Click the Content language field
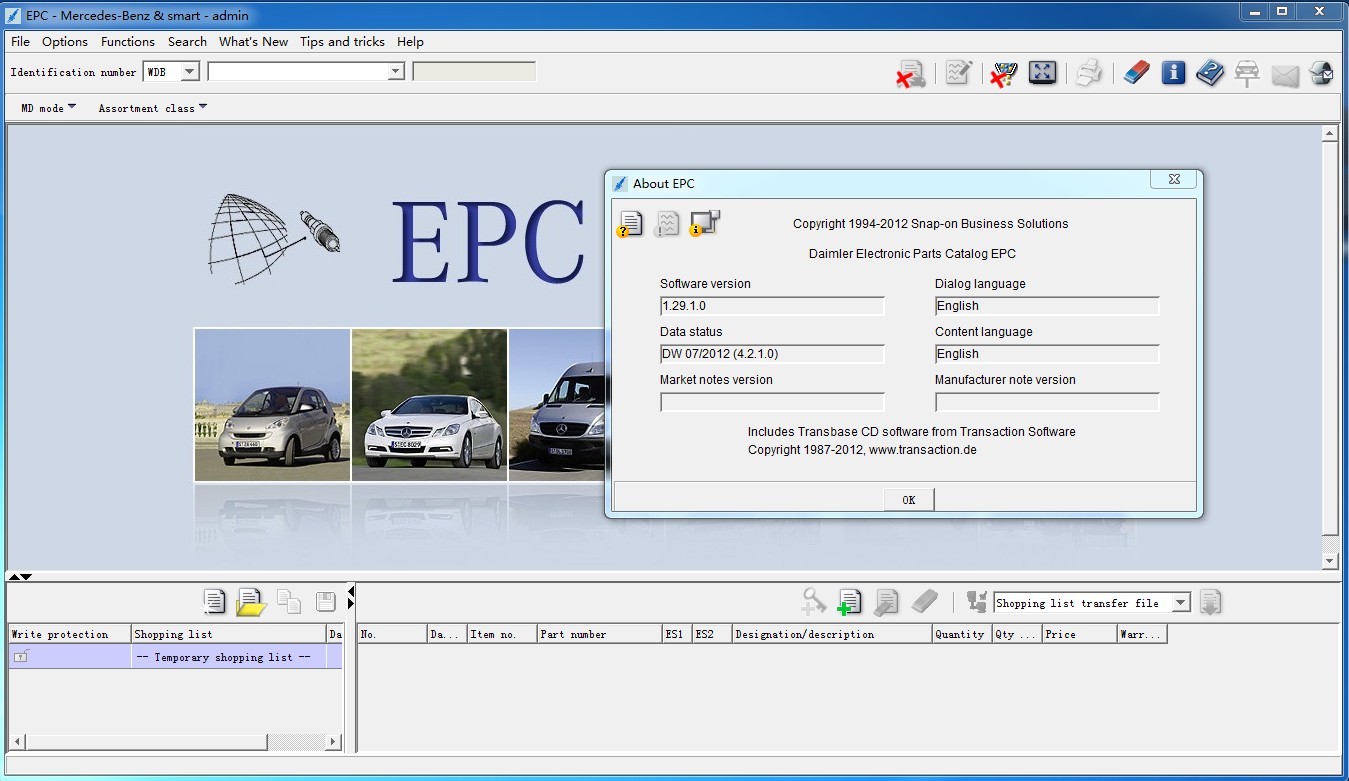The height and width of the screenshot is (781, 1349). click(1047, 354)
